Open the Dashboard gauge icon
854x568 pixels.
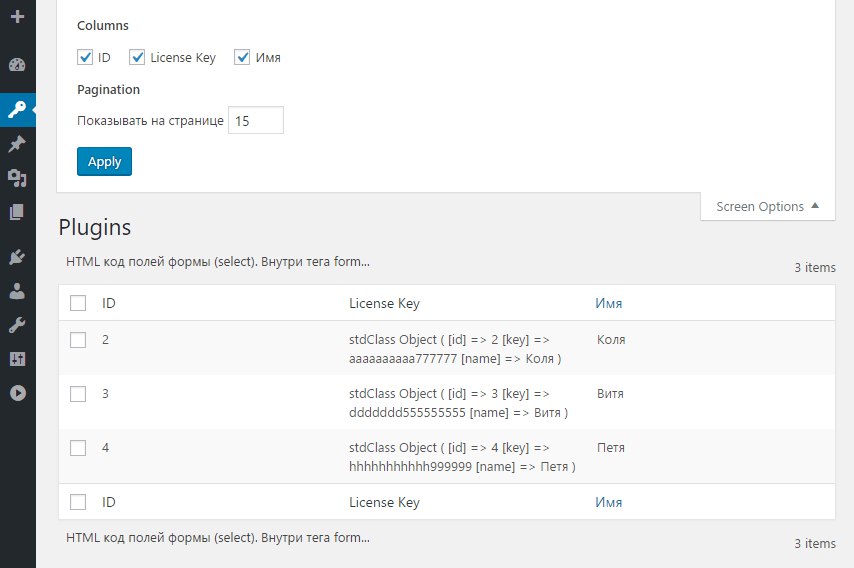point(17,65)
